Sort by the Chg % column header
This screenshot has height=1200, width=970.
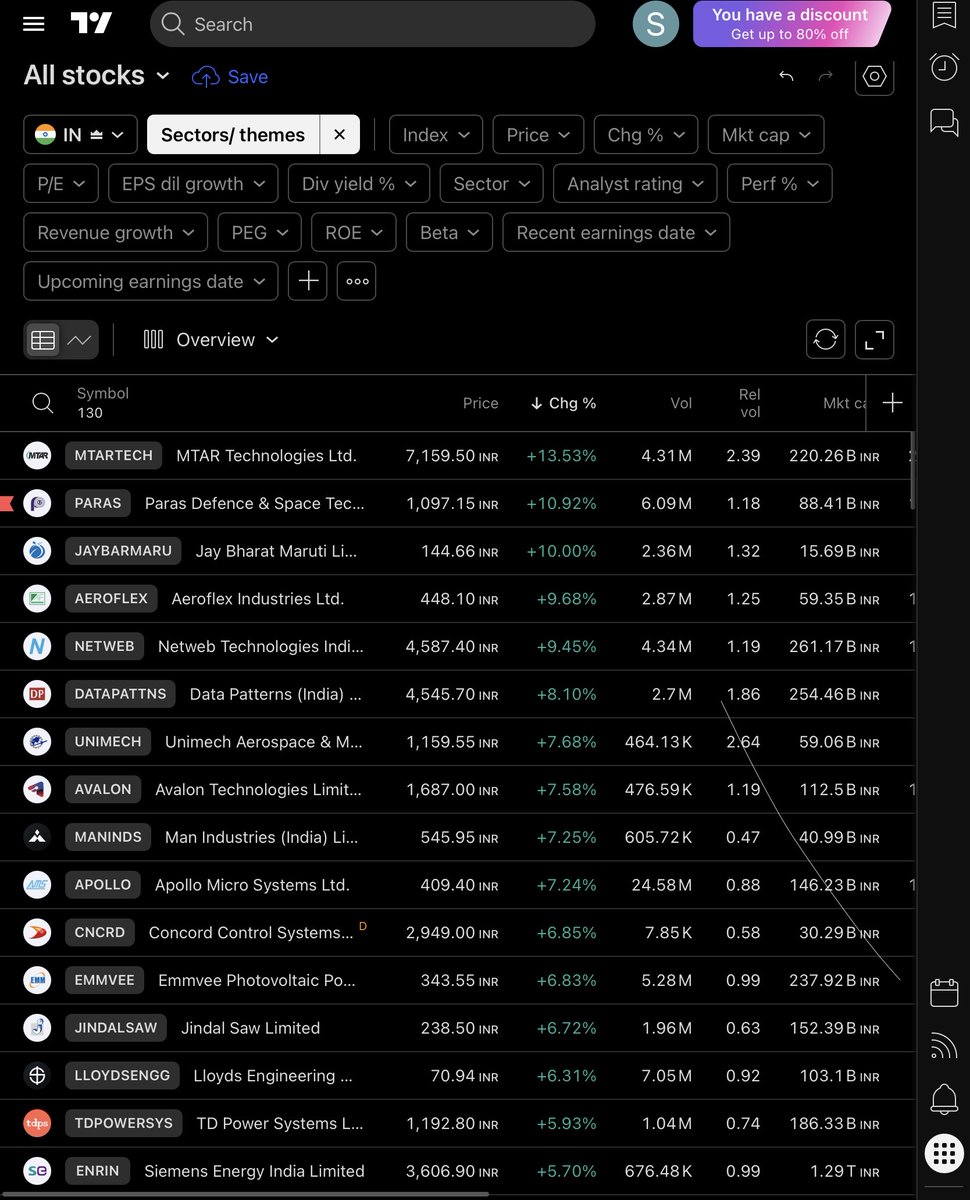point(564,403)
